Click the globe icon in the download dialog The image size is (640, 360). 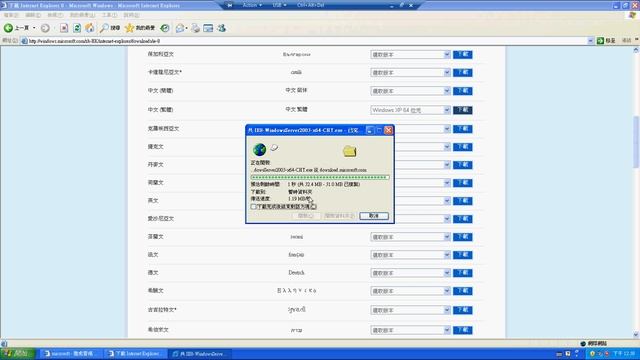[259, 150]
